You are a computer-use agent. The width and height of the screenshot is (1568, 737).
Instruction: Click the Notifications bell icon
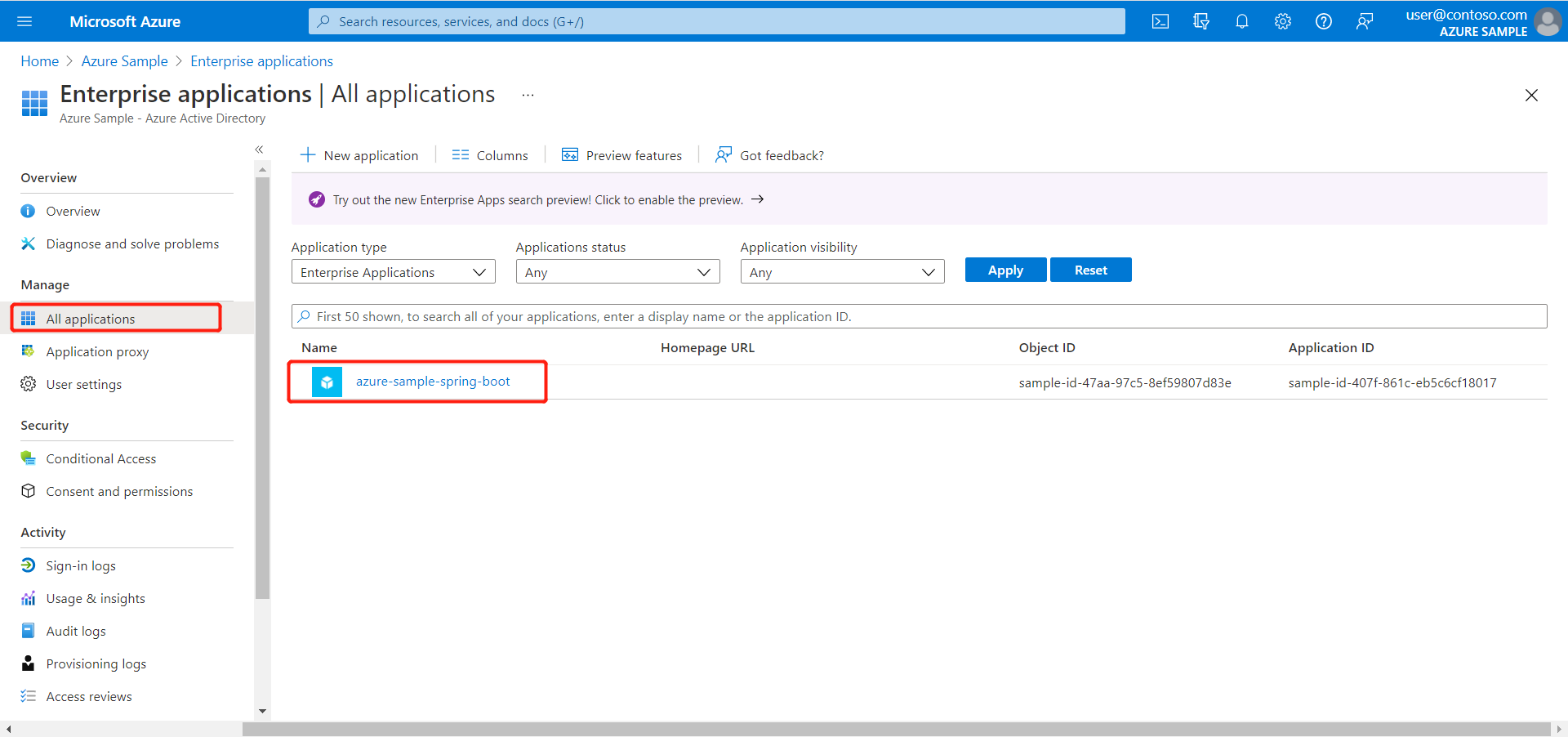(1241, 21)
